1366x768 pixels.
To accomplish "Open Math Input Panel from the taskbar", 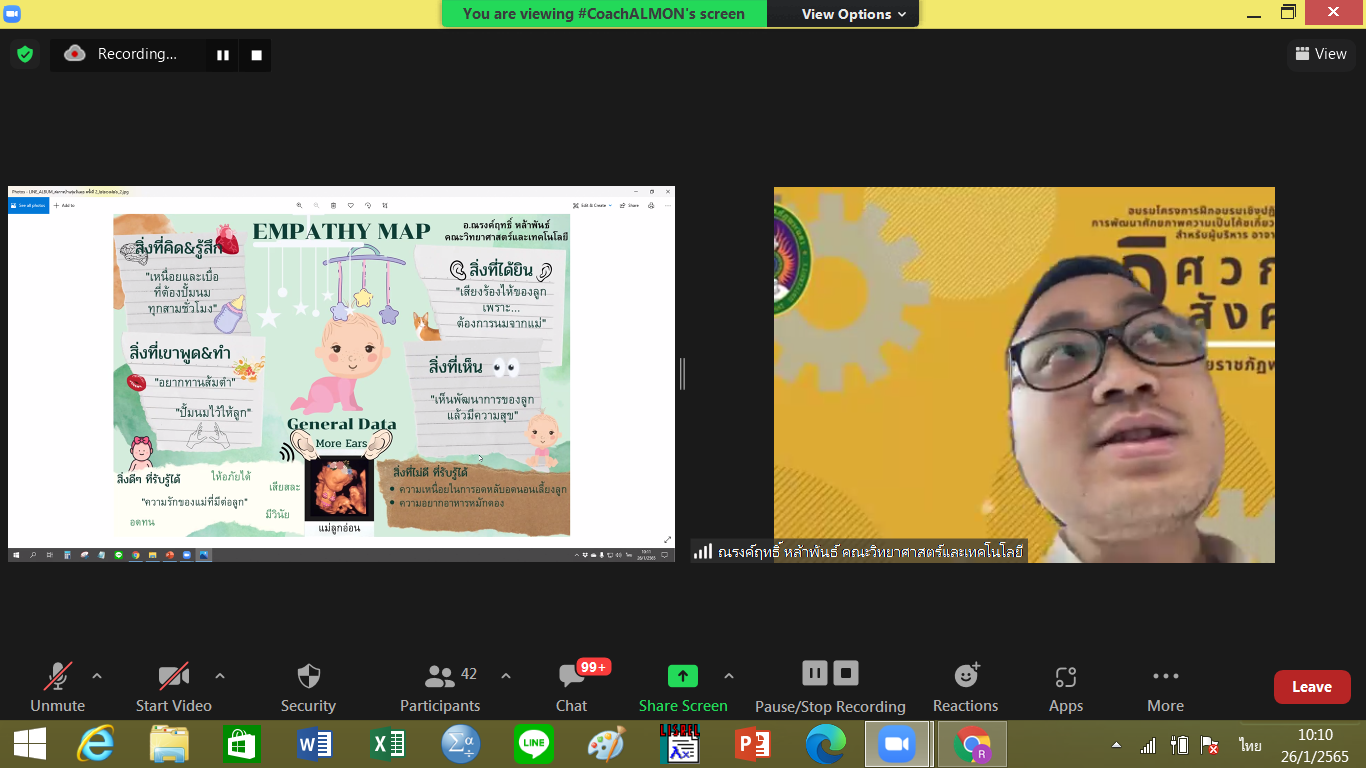I will click(x=461, y=744).
